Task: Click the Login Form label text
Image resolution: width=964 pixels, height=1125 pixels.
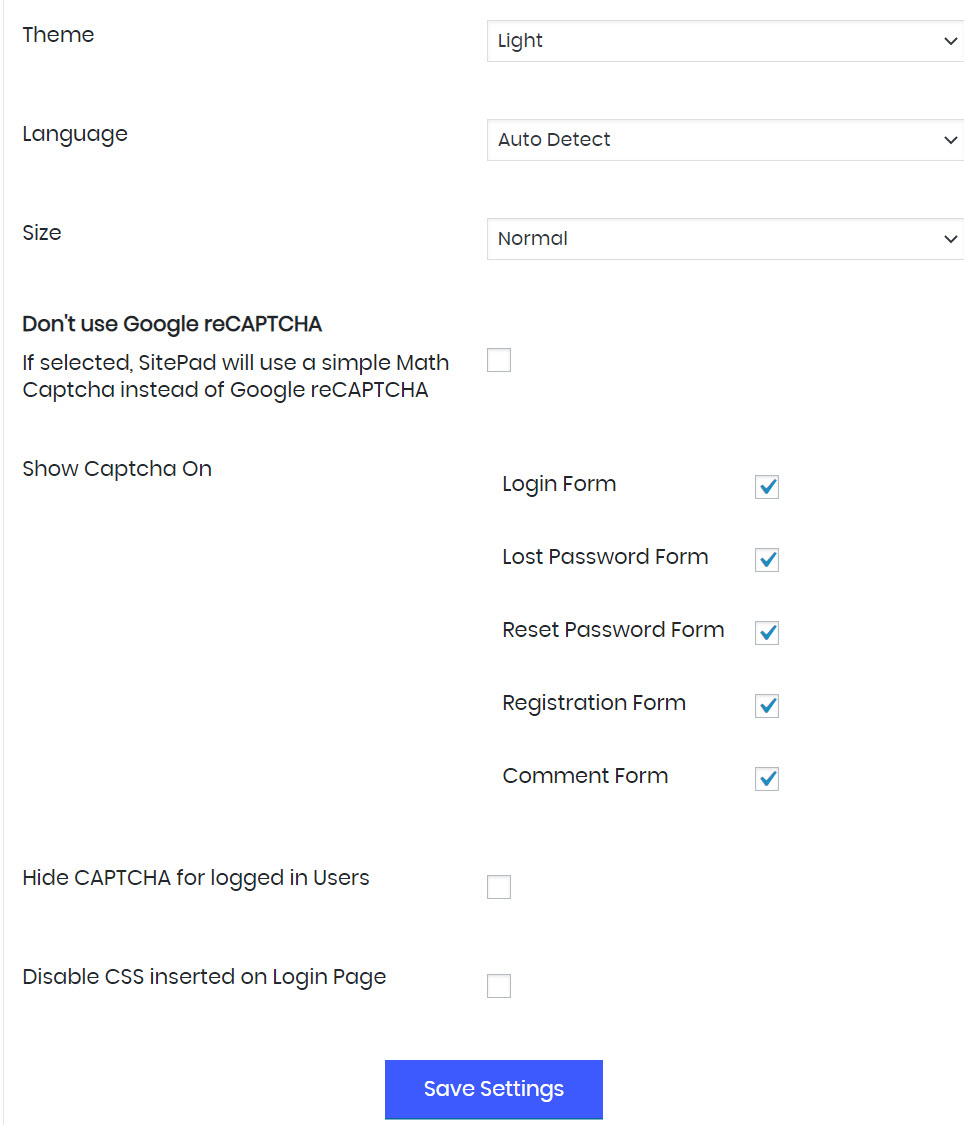Action: (559, 484)
